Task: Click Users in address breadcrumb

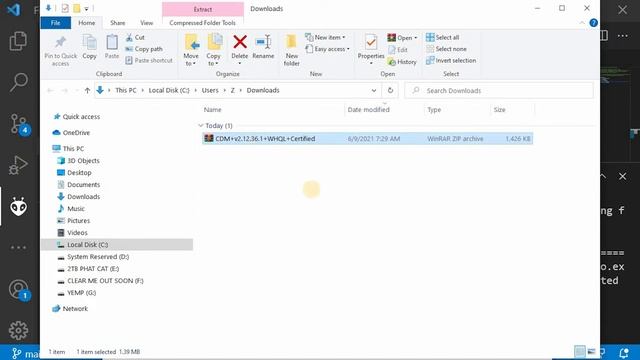Action: [x=210, y=90]
